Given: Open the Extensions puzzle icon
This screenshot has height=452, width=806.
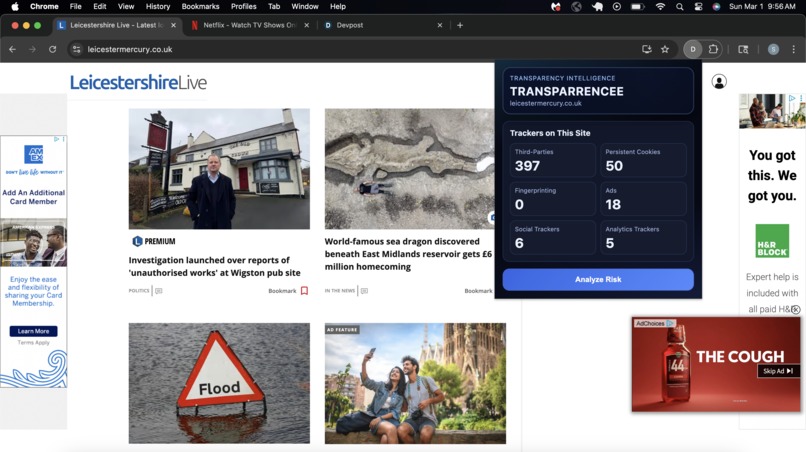Looking at the screenshot, I should point(713,49).
